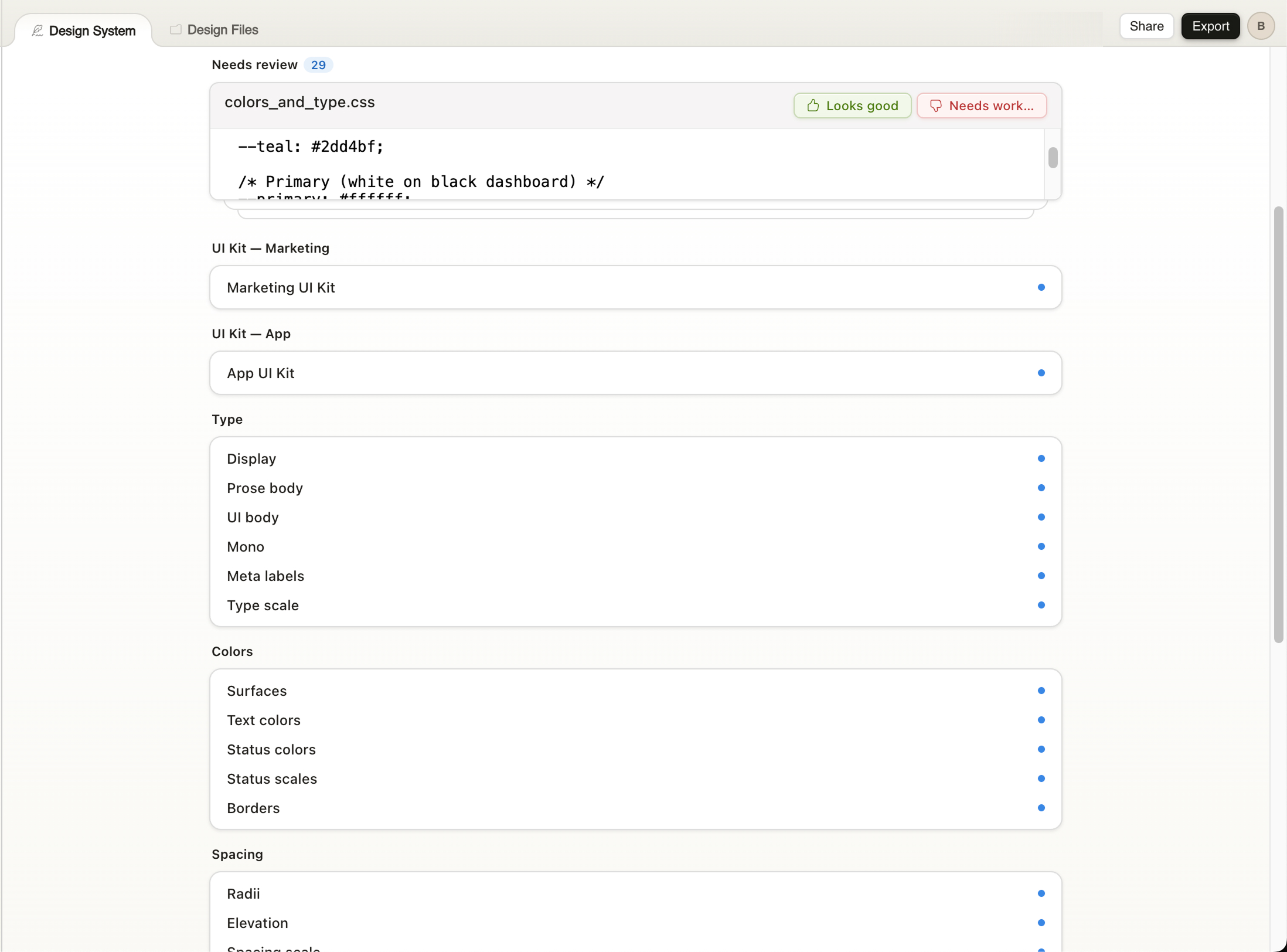The width and height of the screenshot is (1287, 952).
Task: Select the Status scales item
Action: click(635, 778)
